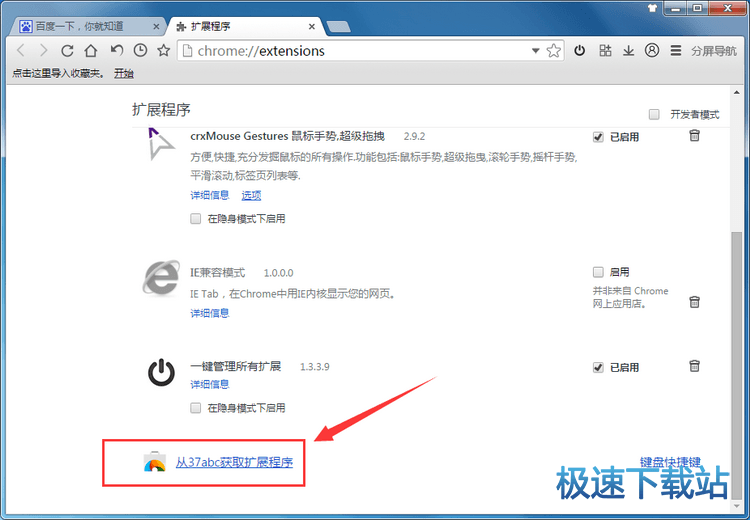Click the 37abc web store icon
This screenshot has width=750, height=520.
point(154,462)
